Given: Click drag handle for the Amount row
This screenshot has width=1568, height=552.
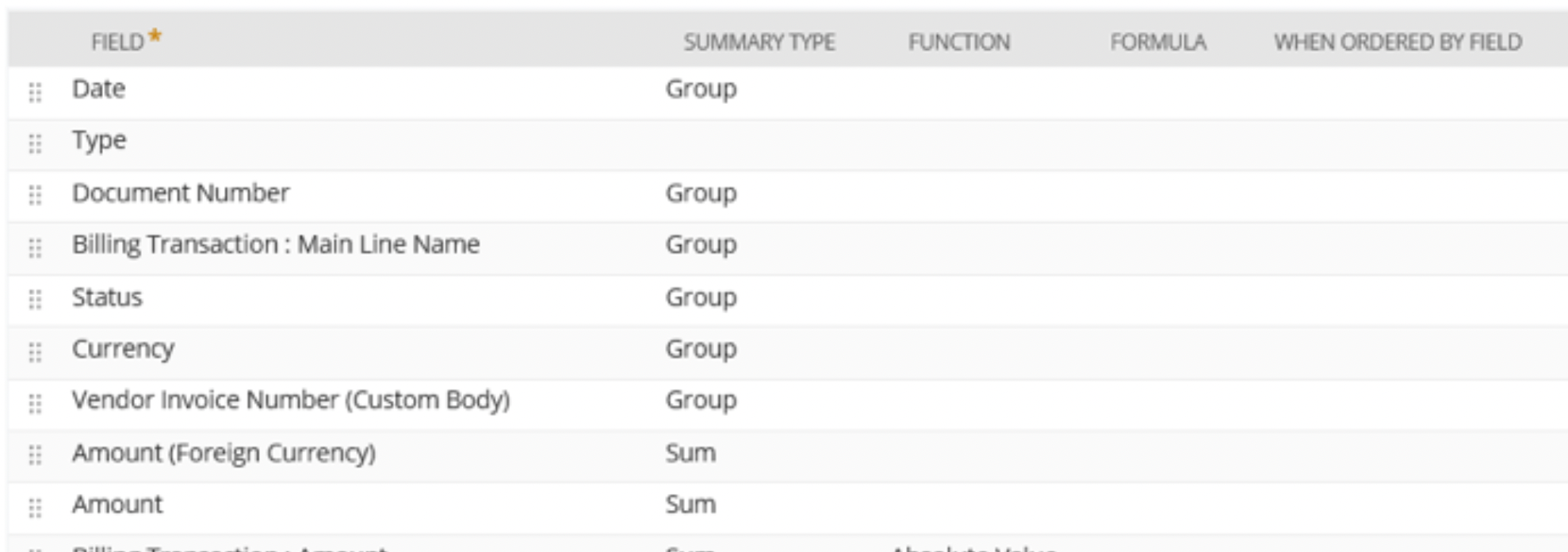Looking at the screenshot, I should click(x=35, y=507).
